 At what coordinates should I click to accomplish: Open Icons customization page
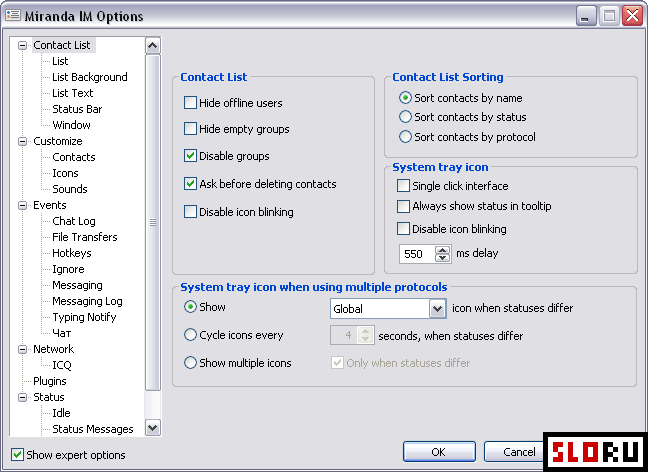pos(65,173)
